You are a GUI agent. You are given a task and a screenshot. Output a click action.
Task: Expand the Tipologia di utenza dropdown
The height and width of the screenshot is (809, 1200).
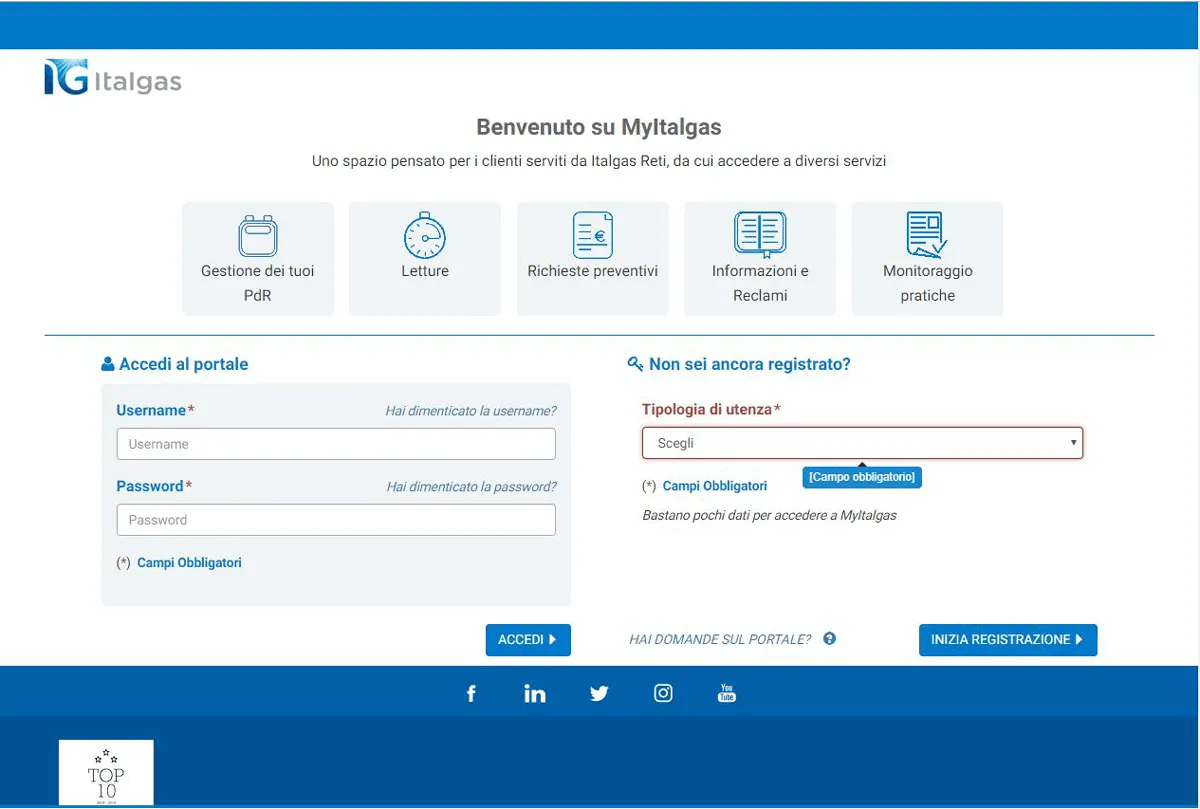(862, 443)
